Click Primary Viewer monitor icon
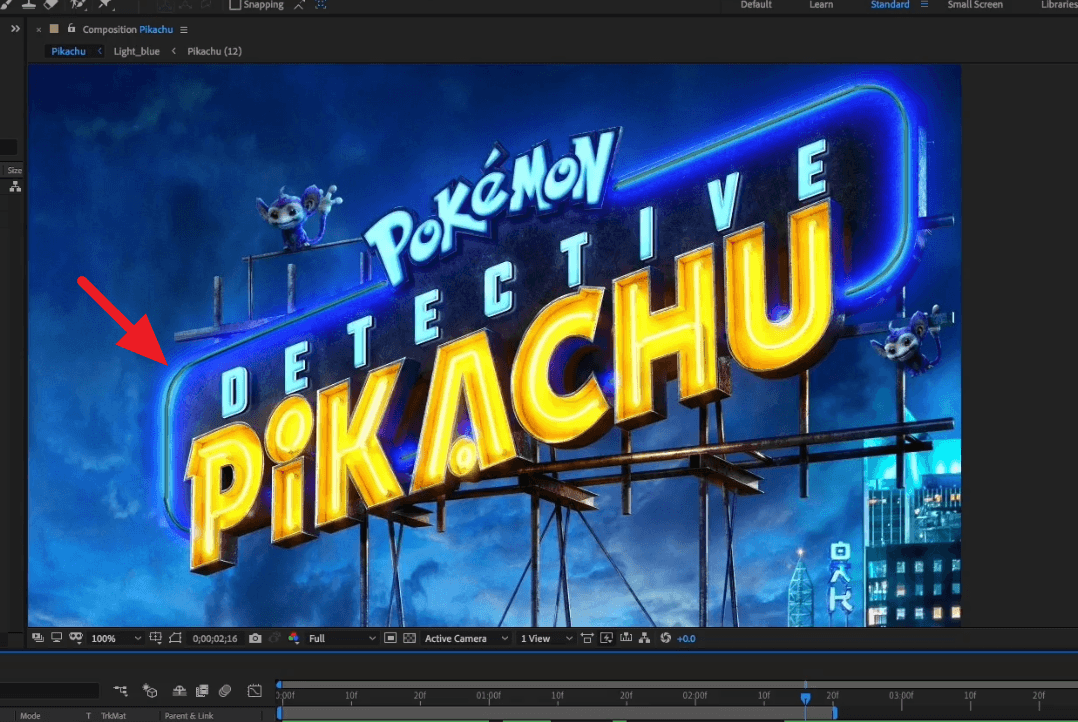Viewport: 1078px width, 722px height. (56, 638)
